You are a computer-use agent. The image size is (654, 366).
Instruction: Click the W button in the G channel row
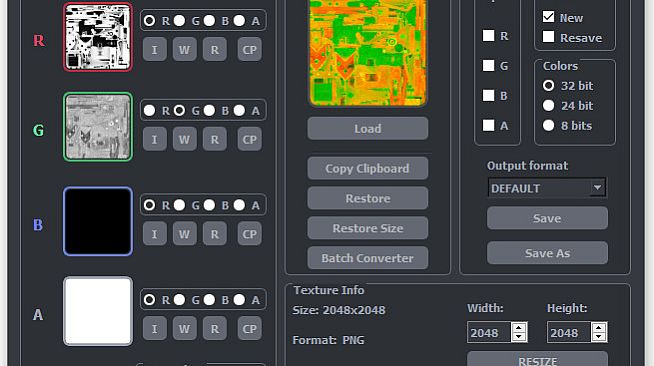[184, 139]
